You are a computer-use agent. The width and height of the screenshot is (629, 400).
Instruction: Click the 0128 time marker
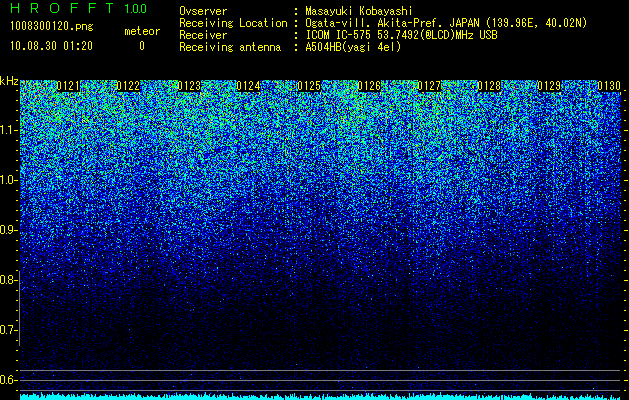click(x=489, y=86)
